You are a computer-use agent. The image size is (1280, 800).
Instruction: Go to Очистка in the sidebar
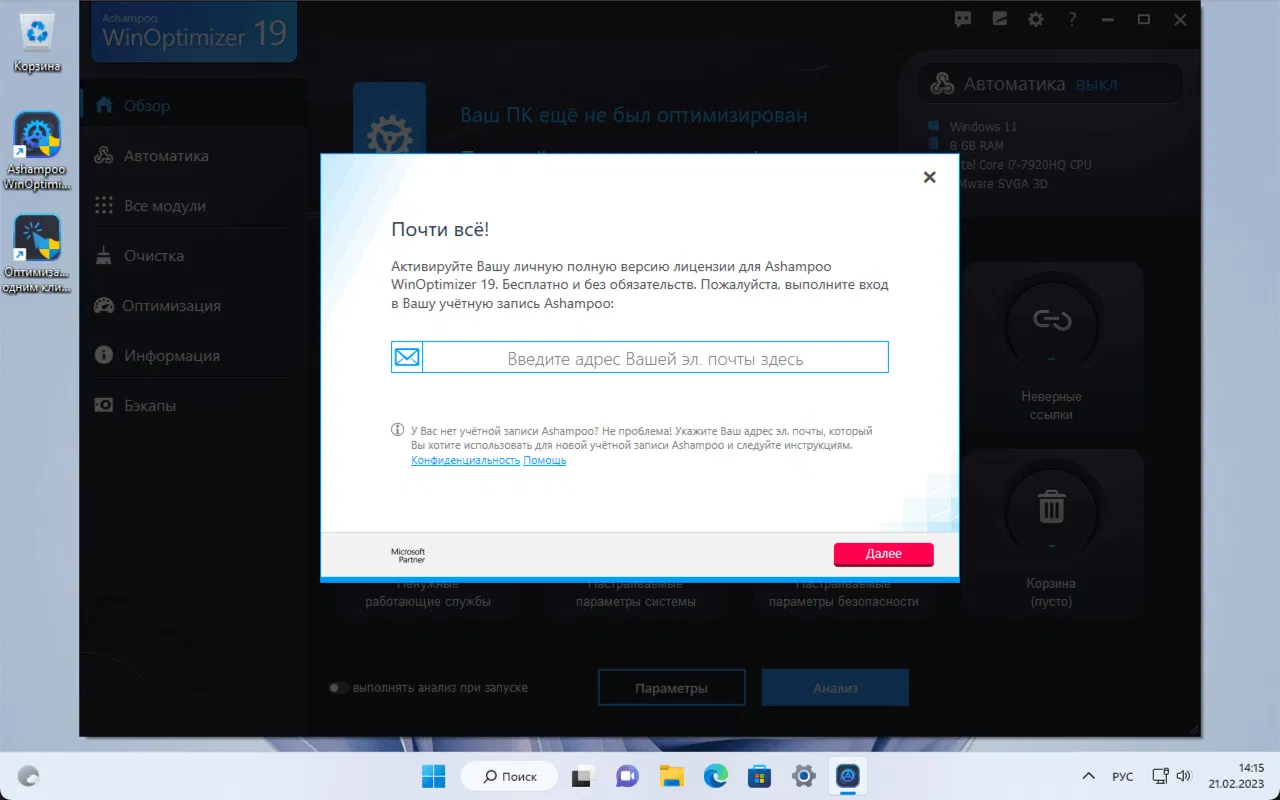click(194, 255)
